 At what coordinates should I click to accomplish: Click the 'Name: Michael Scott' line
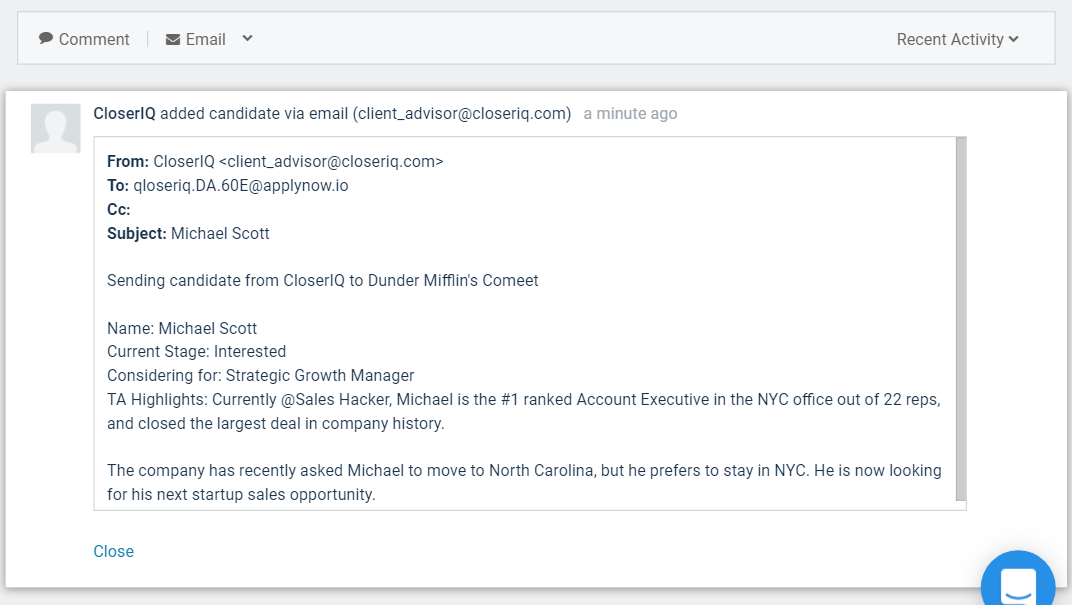[182, 328]
